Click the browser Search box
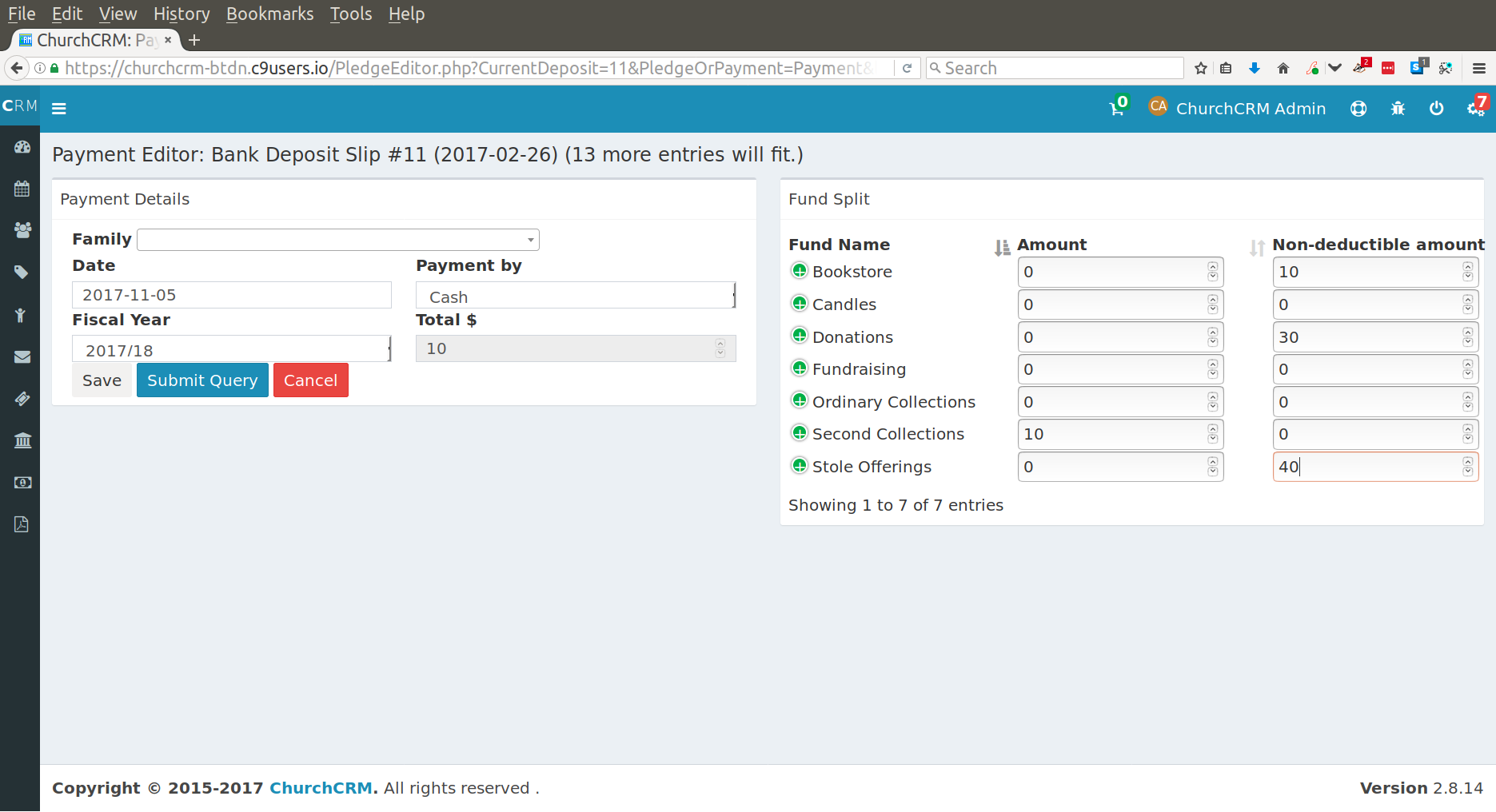The height and width of the screenshot is (812, 1496). (x=1055, y=68)
